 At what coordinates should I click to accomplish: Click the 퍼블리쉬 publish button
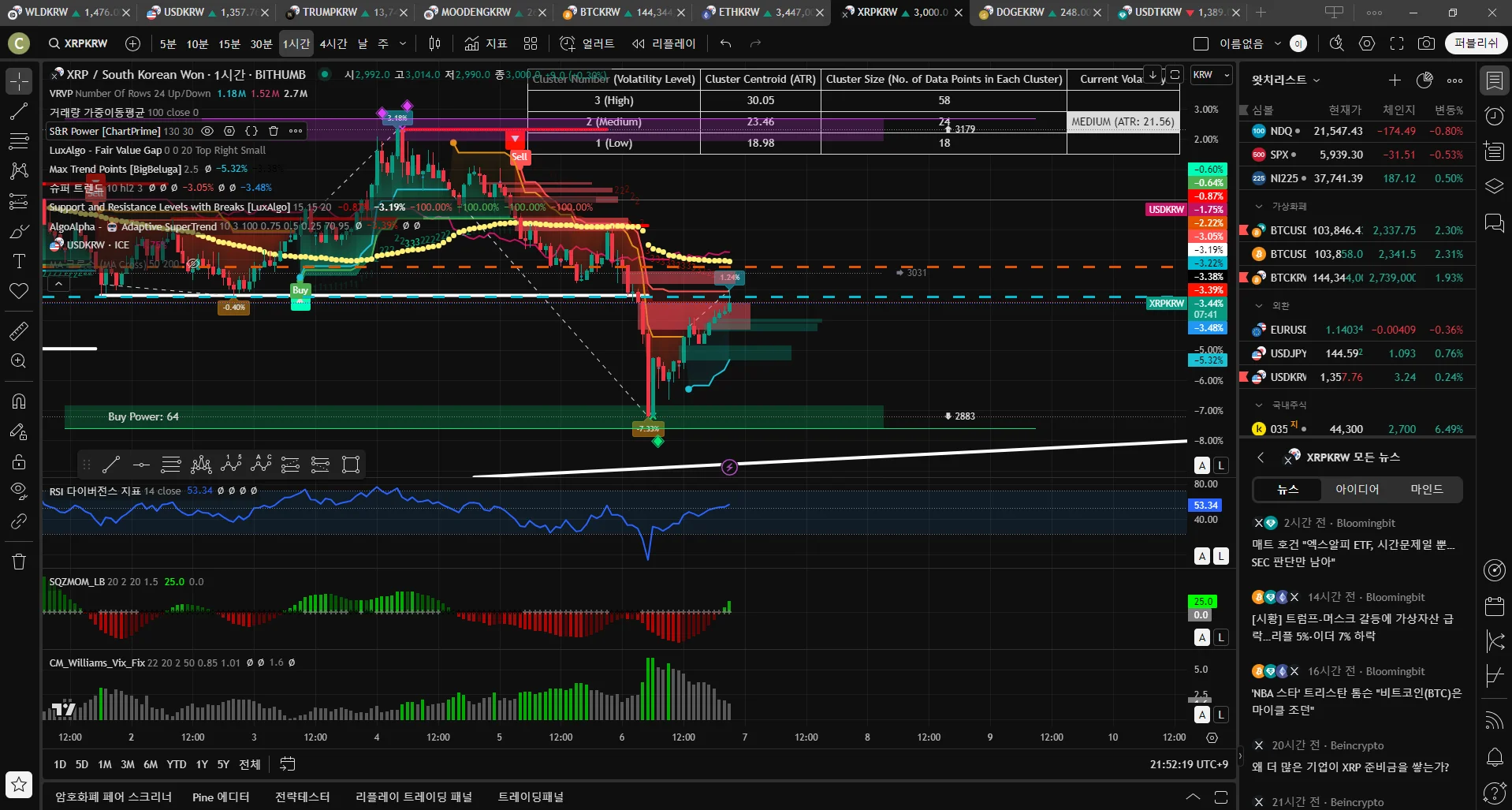1476,43
